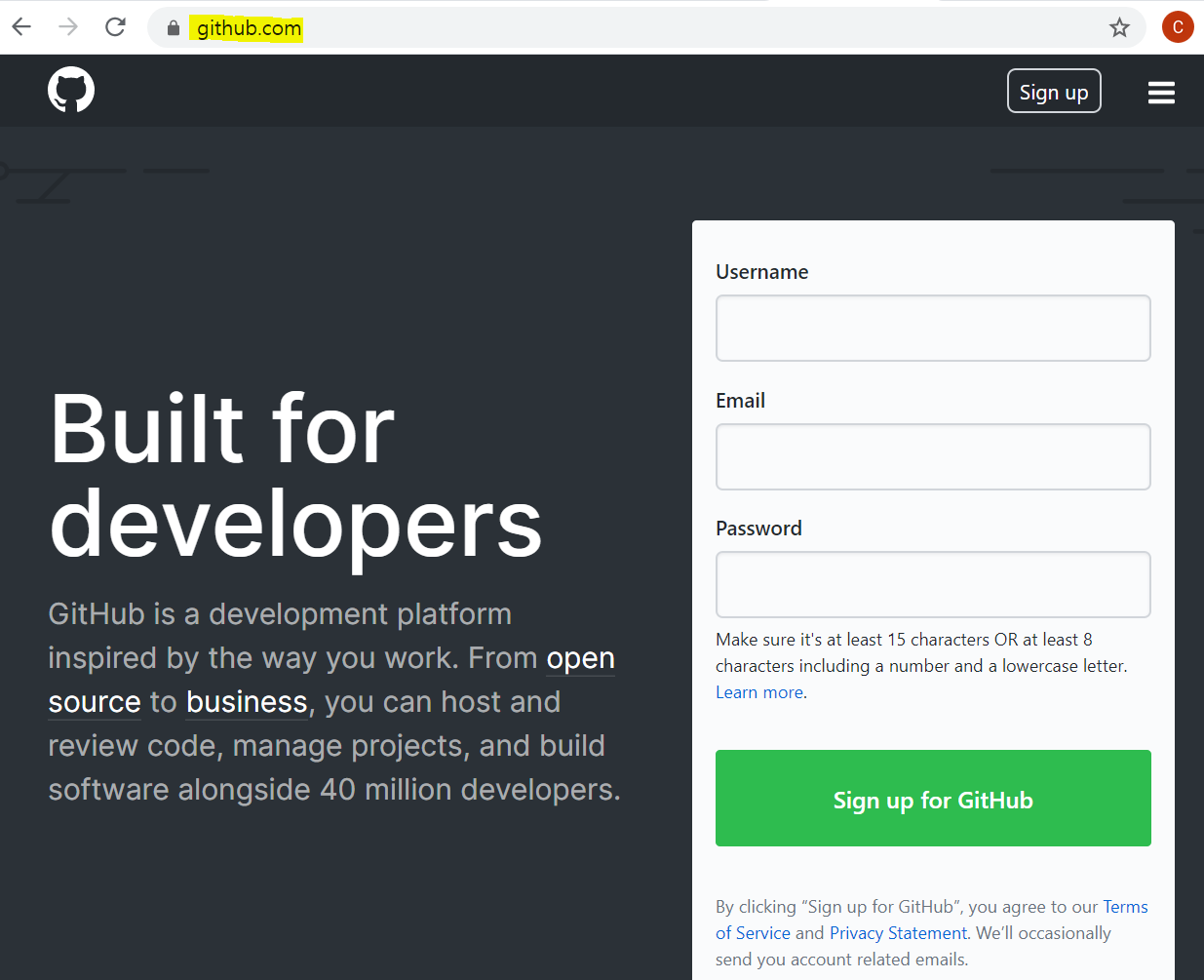
Task: Reload the page using the refresh icon
Action: pos(115,27)
